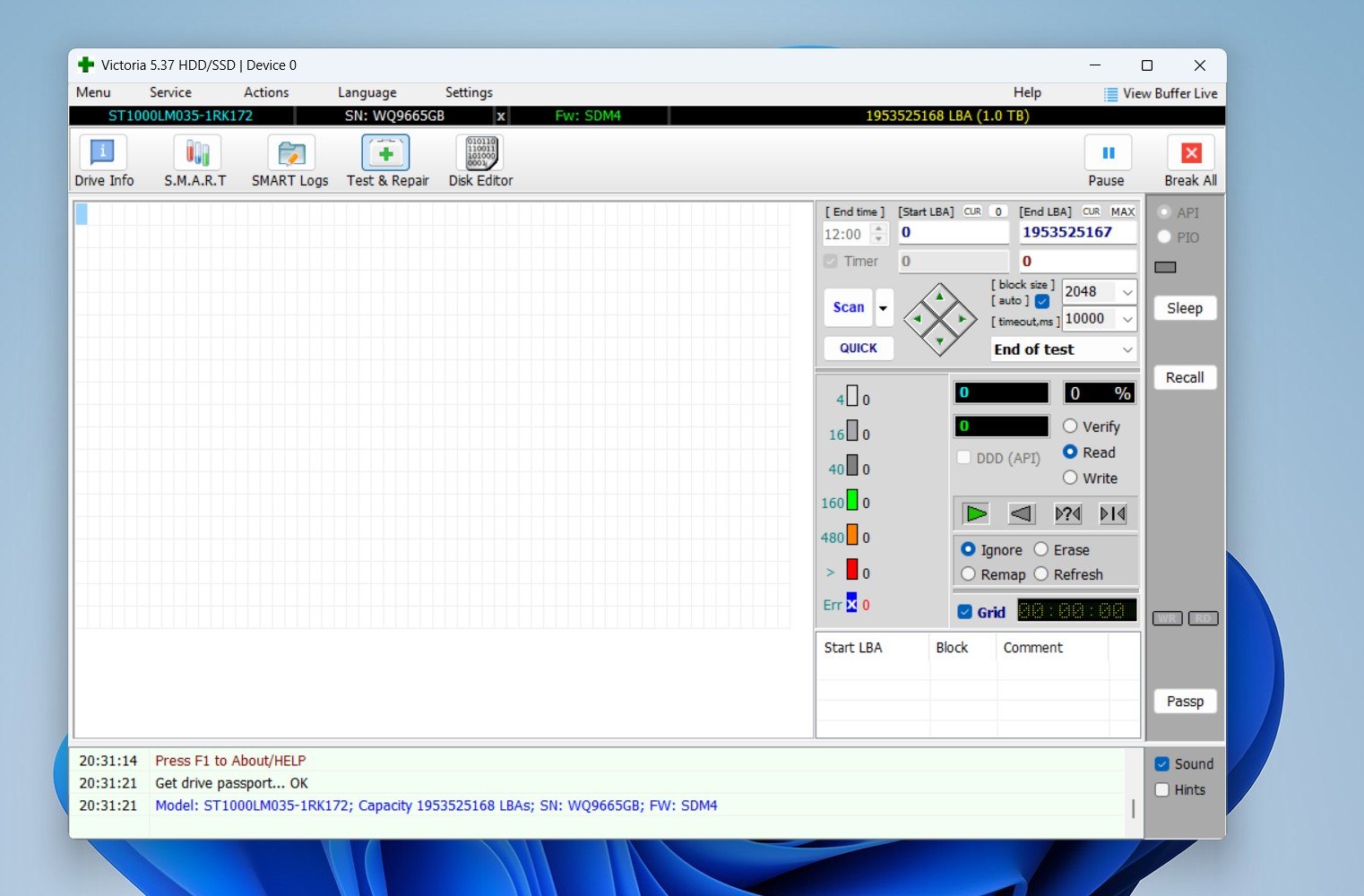Select the Verify radio button
The height and width of the screenshot is (896, 1364).
coord(1070,426)
